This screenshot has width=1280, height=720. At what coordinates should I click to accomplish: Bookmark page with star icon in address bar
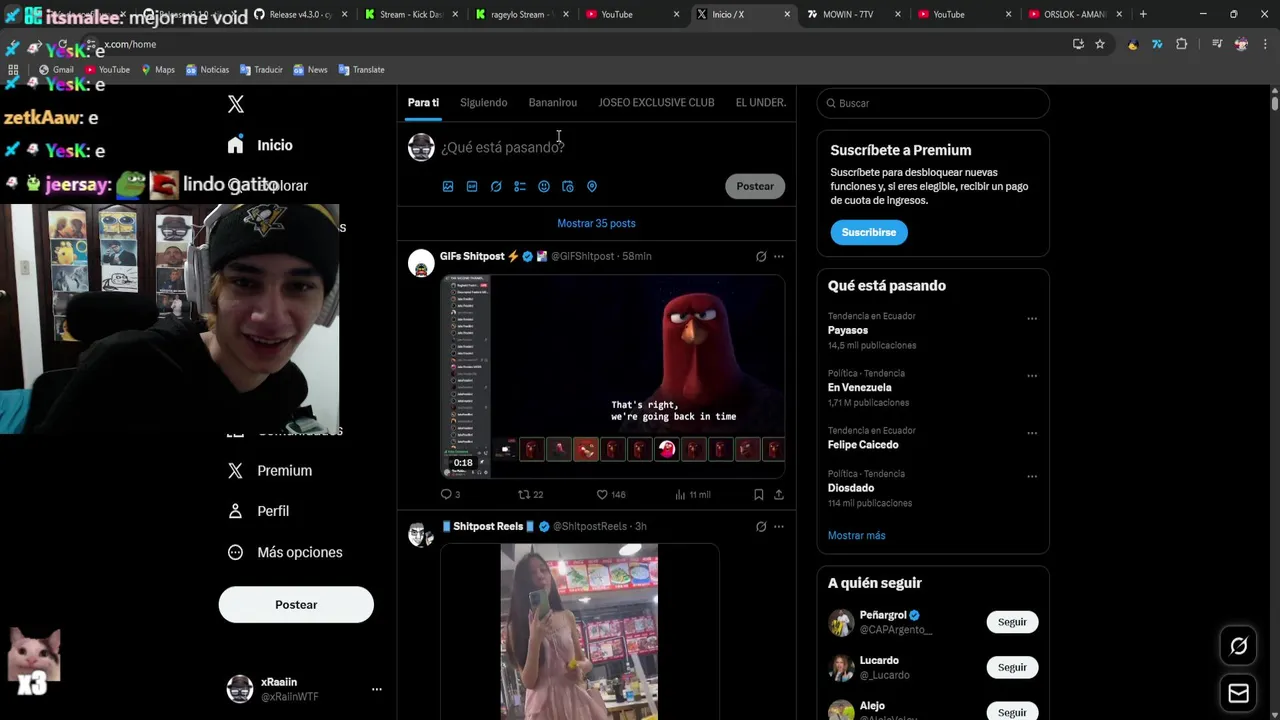click(x=1100, y=44)
